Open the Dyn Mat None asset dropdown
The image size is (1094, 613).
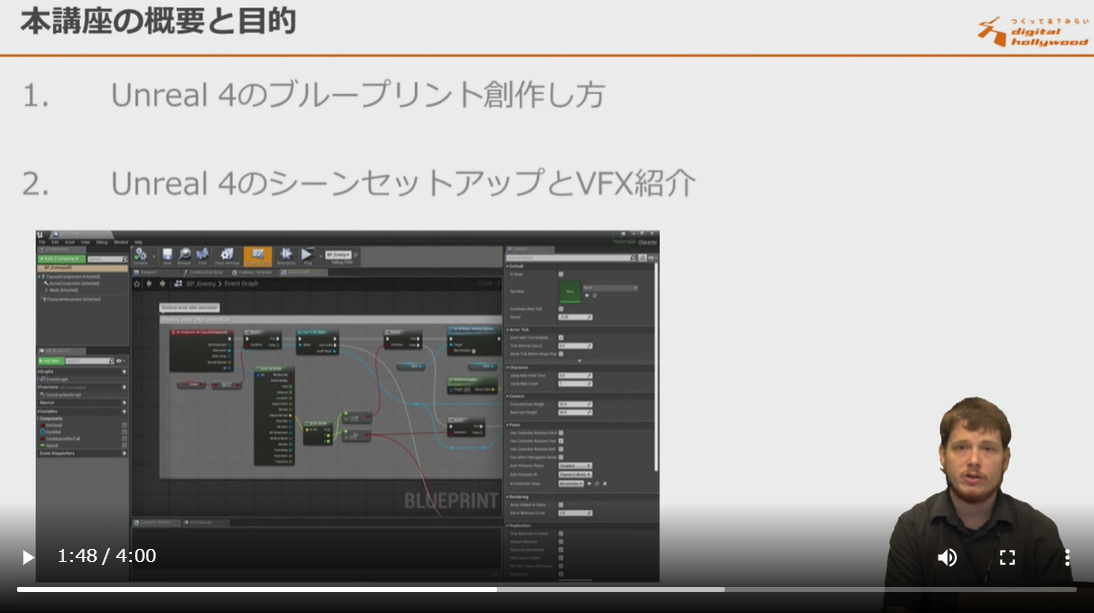[610, 288]
